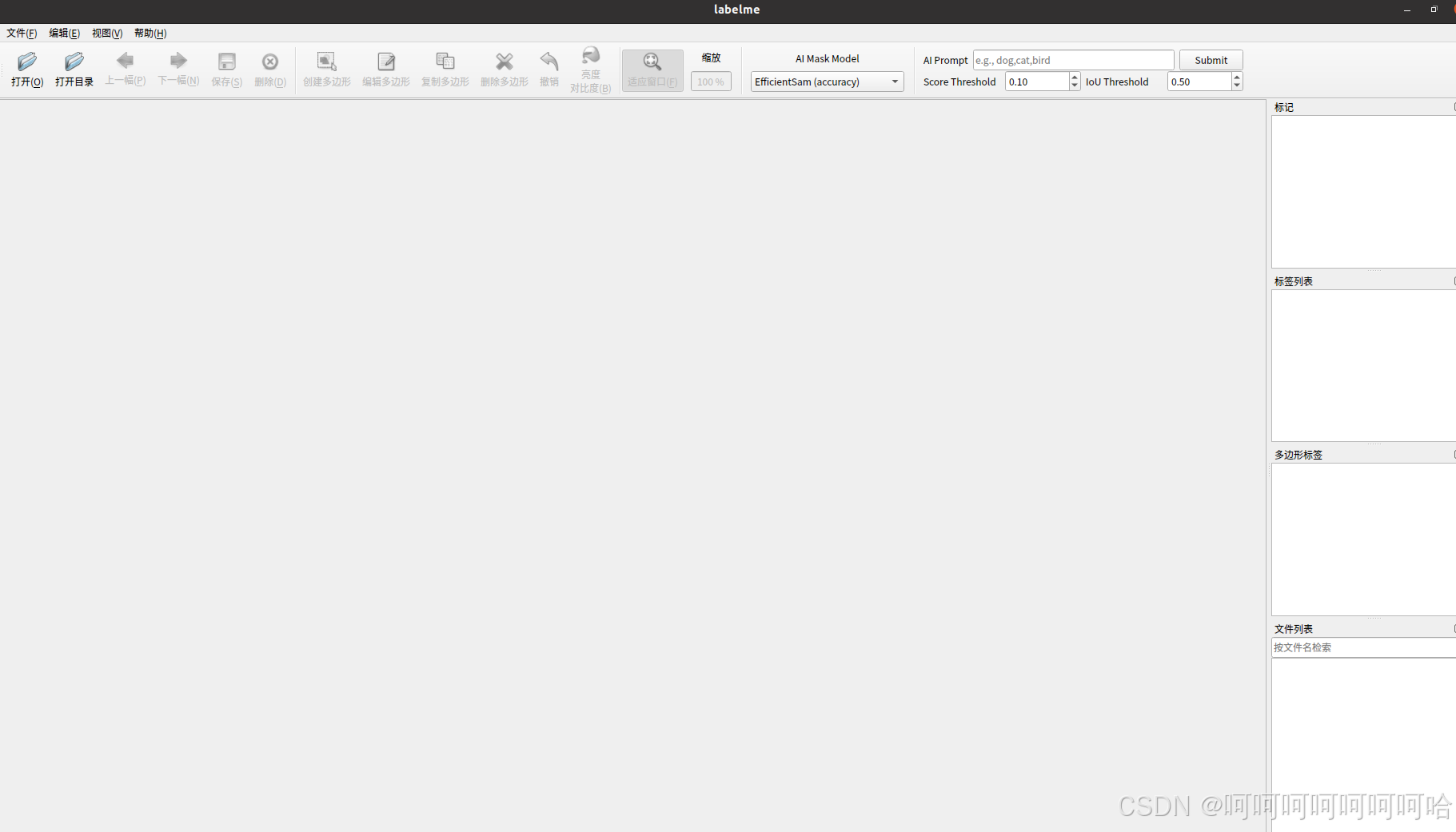This screenshot has height=832, width=1456.
Task: Click the 打开目录 open directory icon
Action: (74, 62)
